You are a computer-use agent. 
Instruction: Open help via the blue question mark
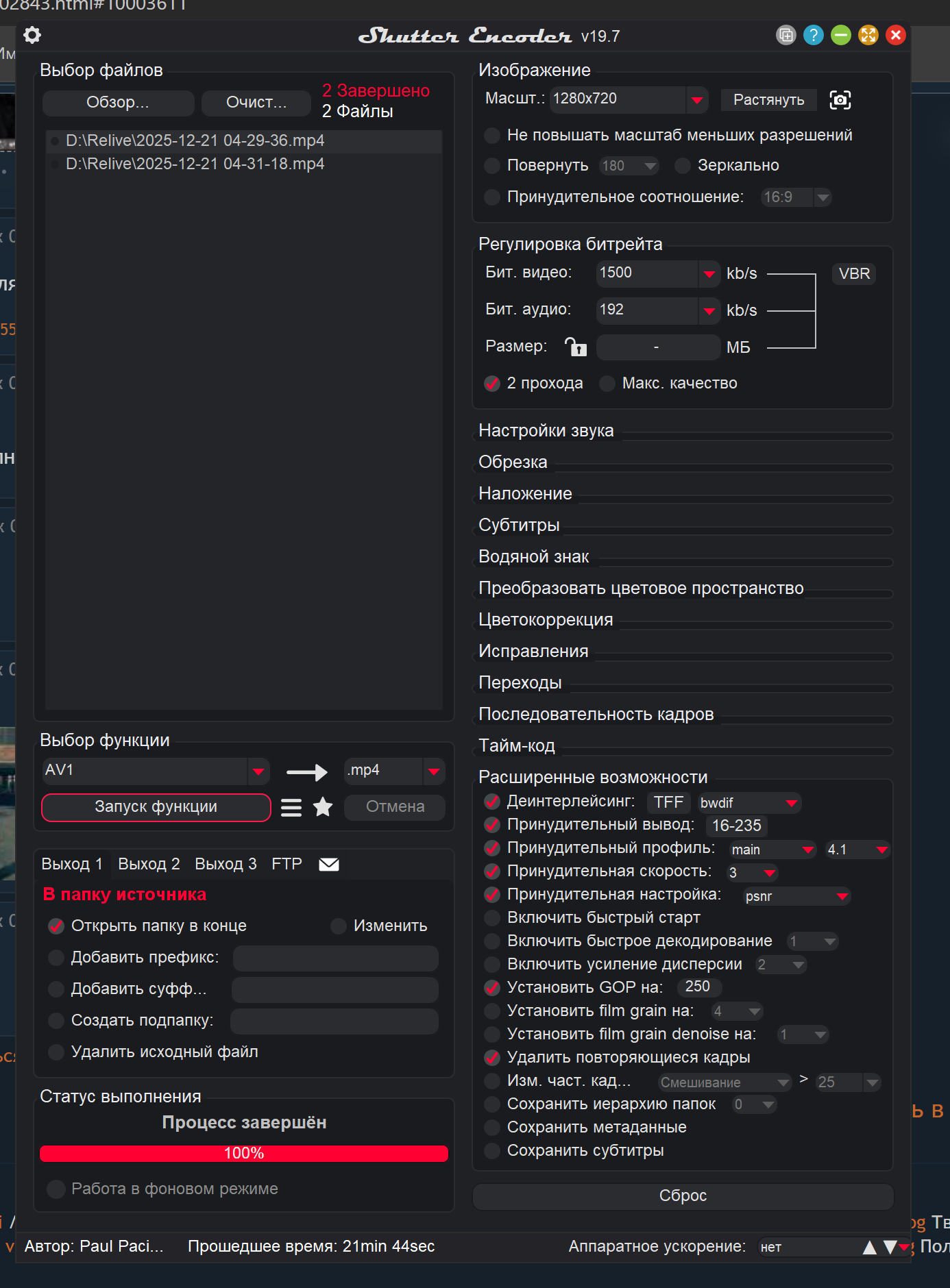click(813, 35)
